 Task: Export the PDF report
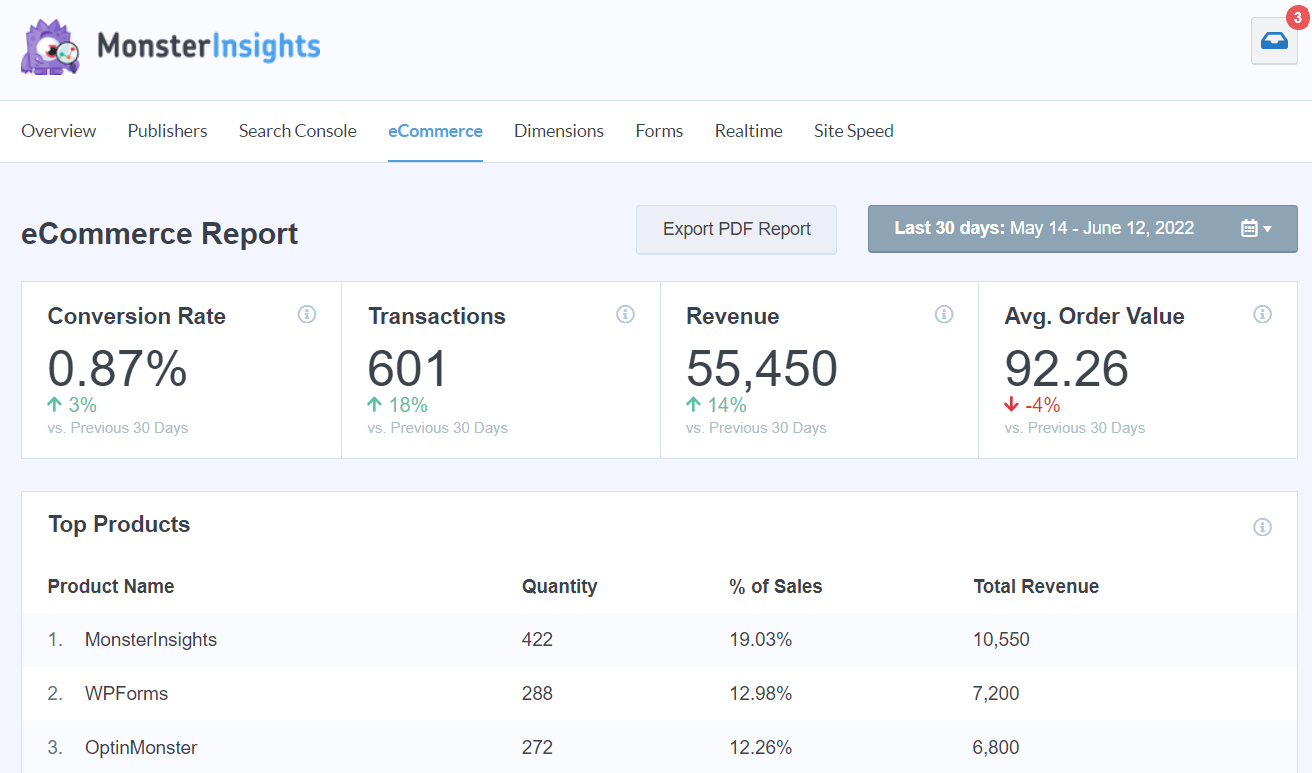736,229
